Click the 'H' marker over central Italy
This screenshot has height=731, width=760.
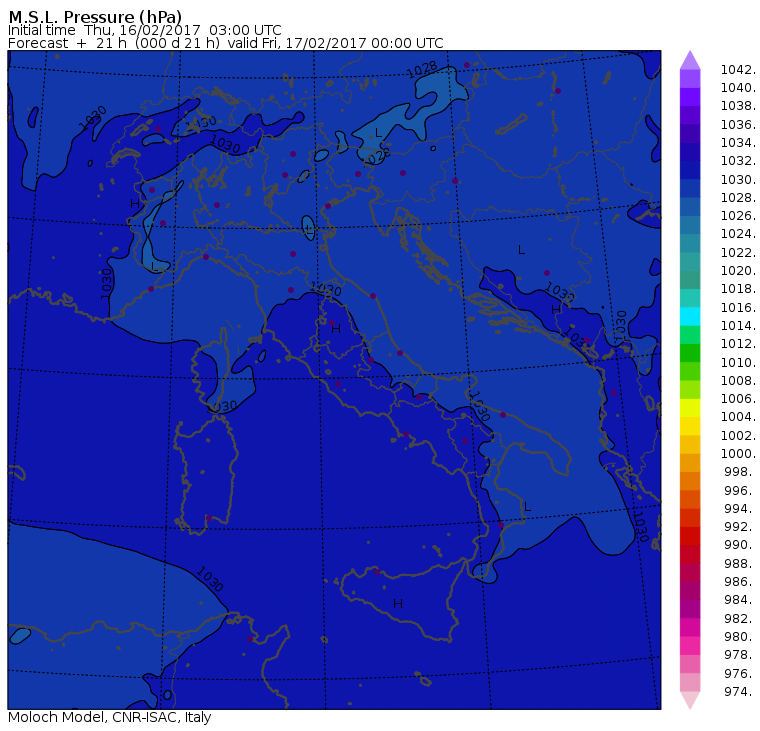pos(336,329)
